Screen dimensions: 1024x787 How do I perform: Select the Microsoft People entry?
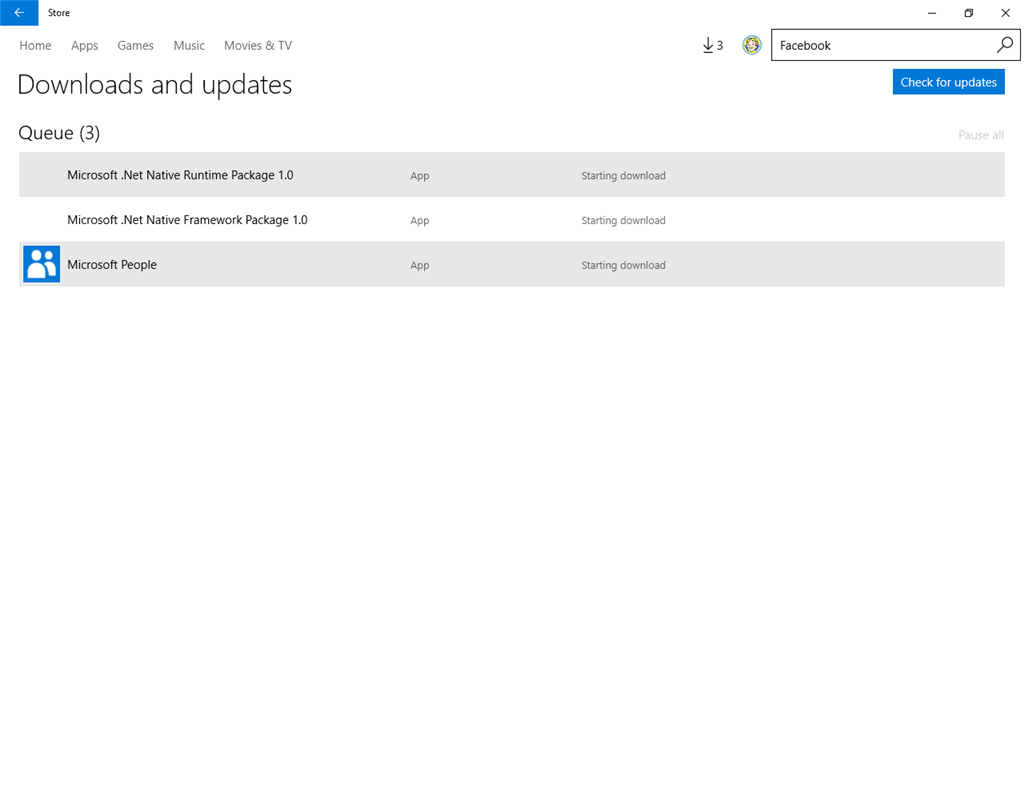(x=511, y=265)
